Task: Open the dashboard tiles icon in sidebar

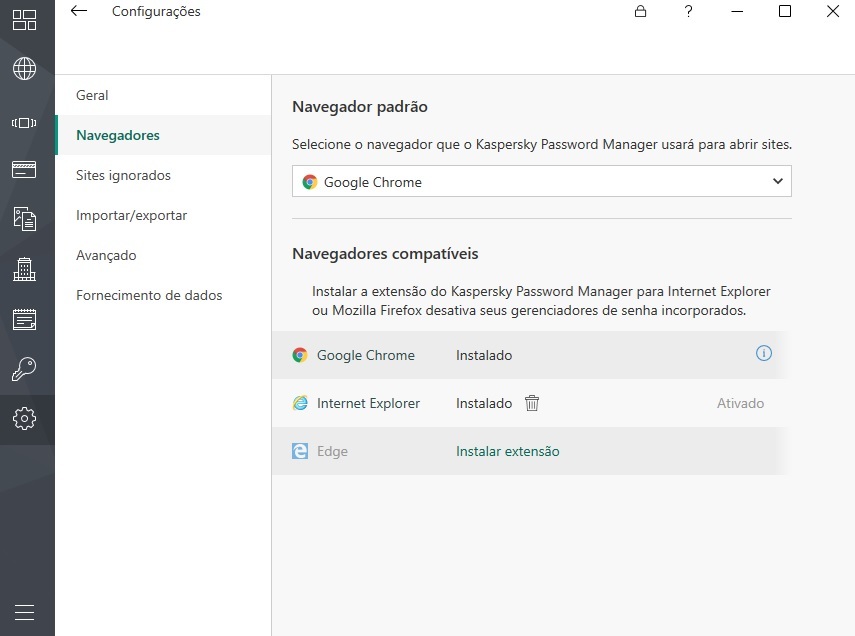Action: coord(24,20)
